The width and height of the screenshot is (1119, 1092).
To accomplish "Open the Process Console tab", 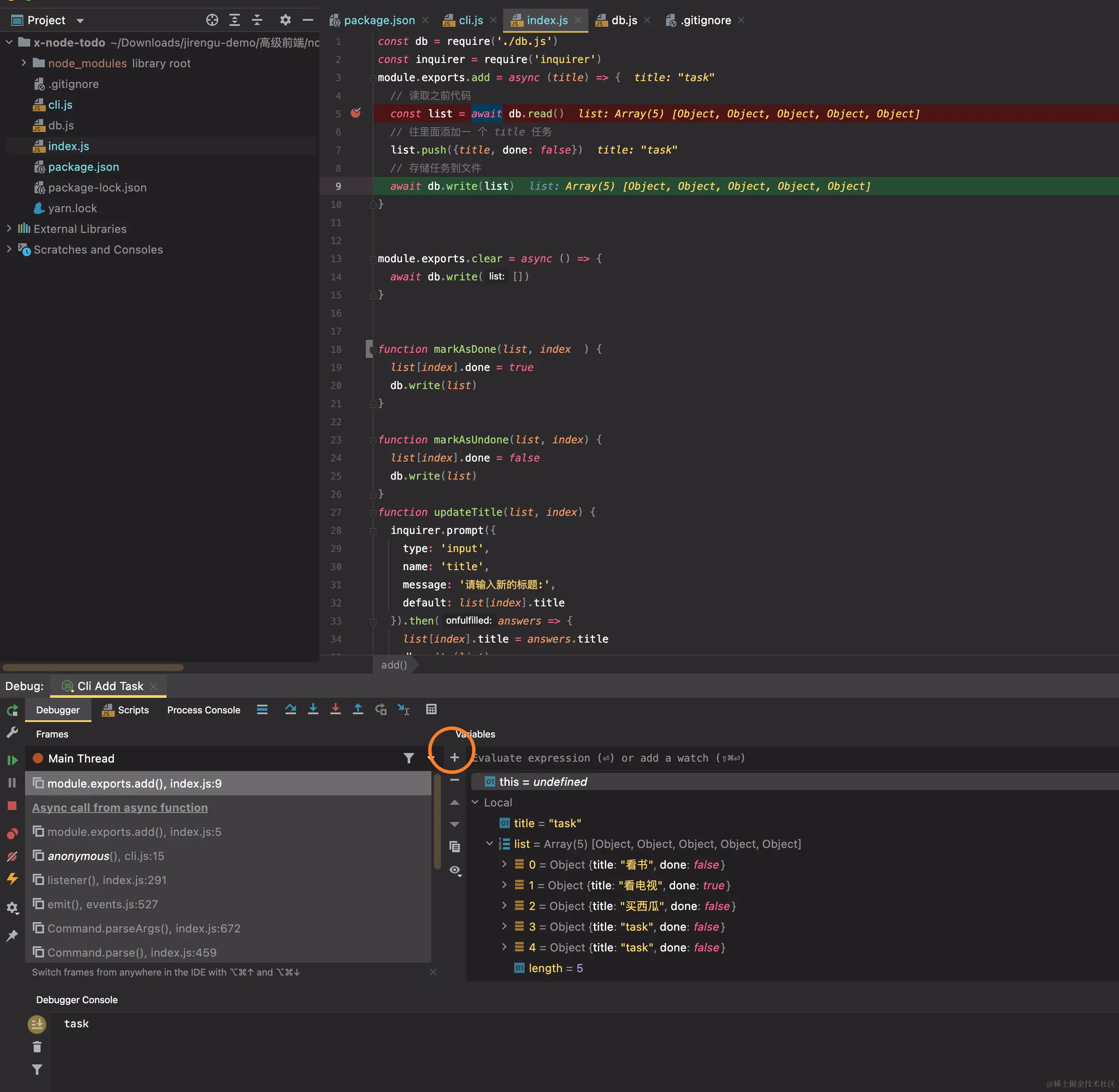I will coord(204,710).
